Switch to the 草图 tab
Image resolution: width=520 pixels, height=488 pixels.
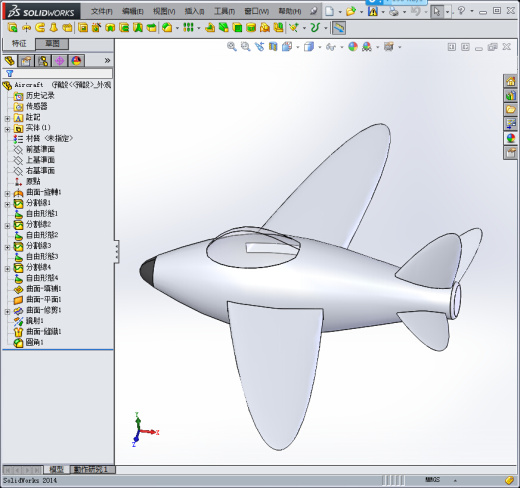pyautogui.click(x=52, y=43)
